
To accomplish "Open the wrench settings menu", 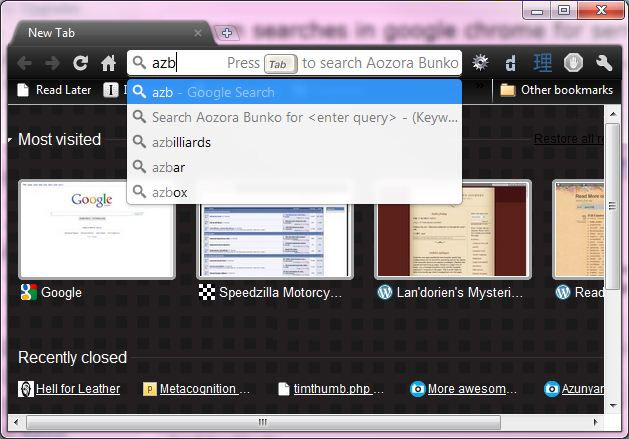I will (x=603, y=63).
